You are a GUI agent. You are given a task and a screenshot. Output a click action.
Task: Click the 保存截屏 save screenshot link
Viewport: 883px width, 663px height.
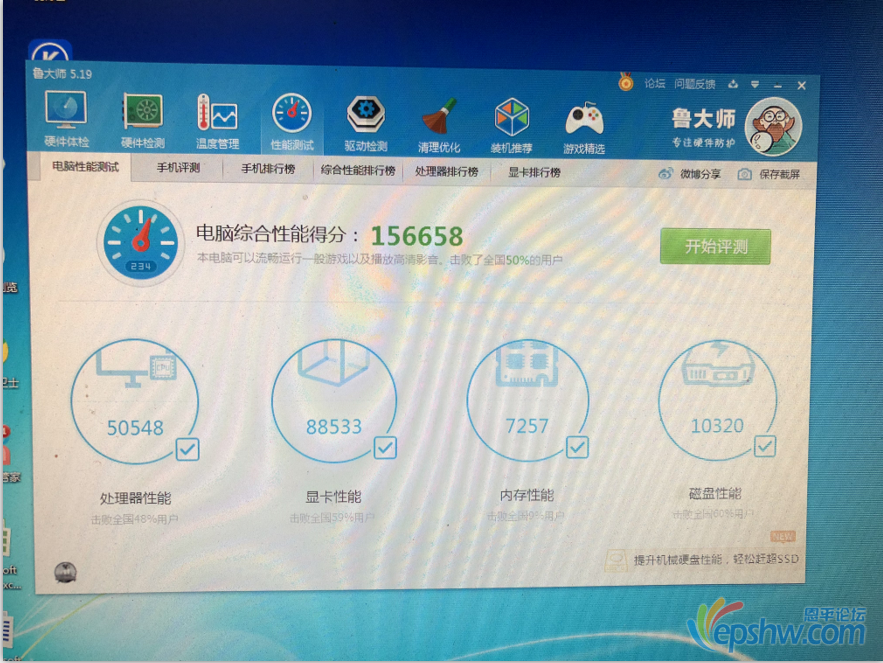pos(779,175)
